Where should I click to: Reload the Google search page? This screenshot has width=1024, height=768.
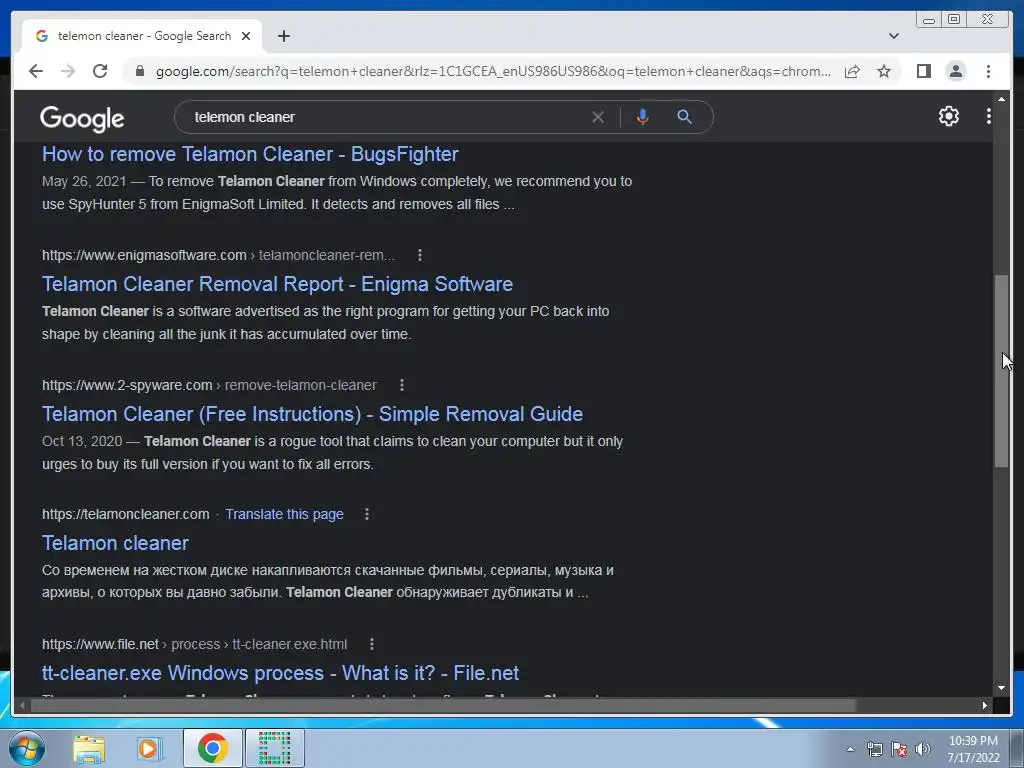[100, 71]
